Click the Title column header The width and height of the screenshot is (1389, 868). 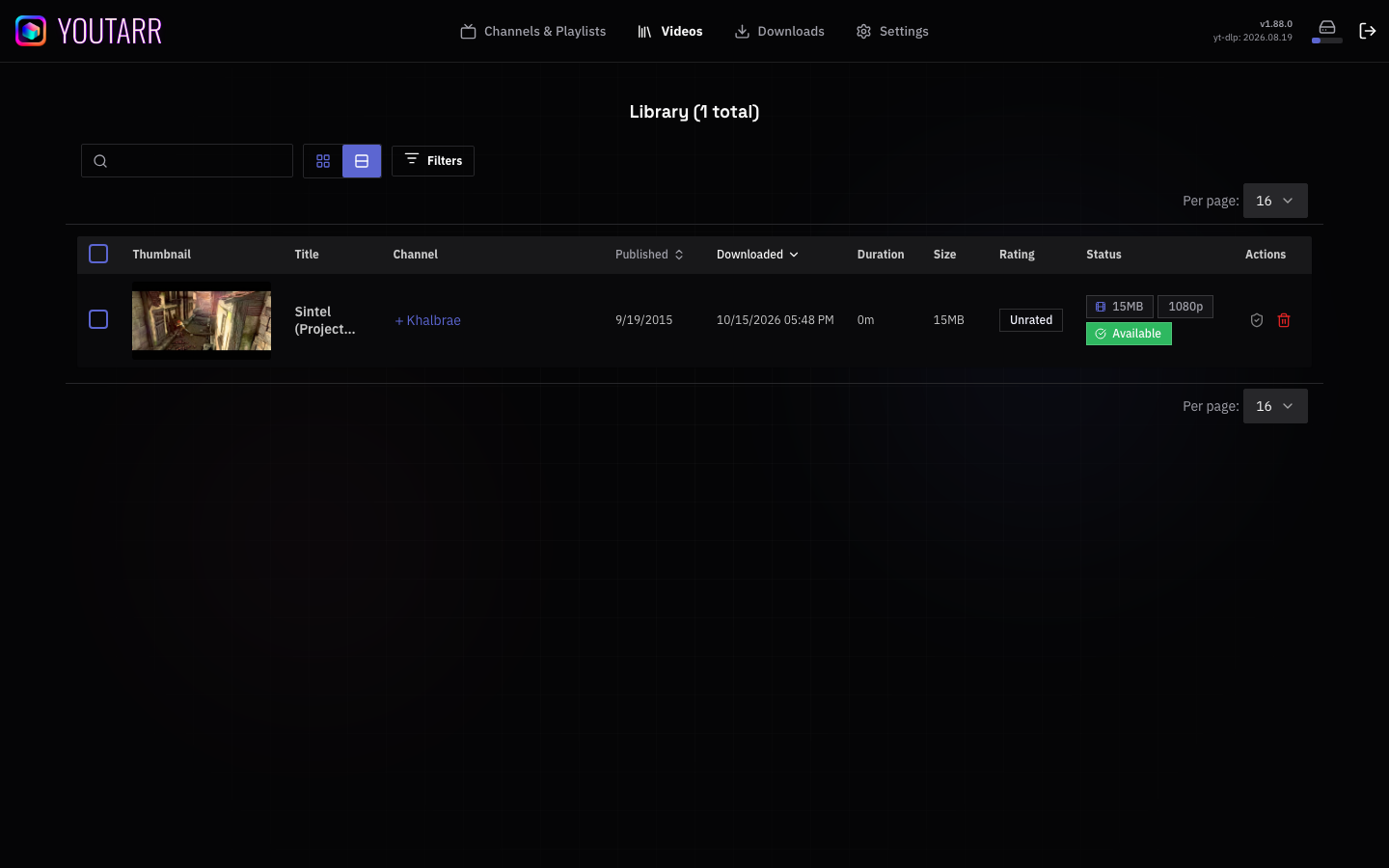pos(307,255)
